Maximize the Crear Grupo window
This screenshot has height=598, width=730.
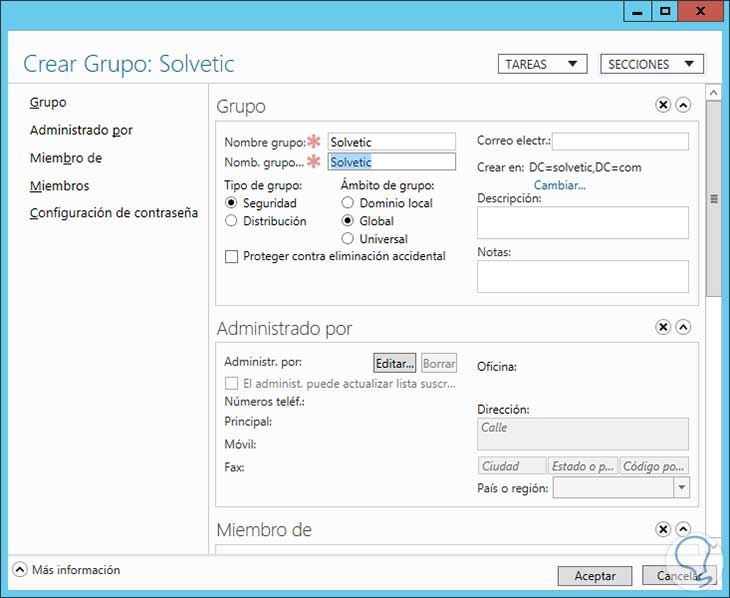[x=665, y=11]
